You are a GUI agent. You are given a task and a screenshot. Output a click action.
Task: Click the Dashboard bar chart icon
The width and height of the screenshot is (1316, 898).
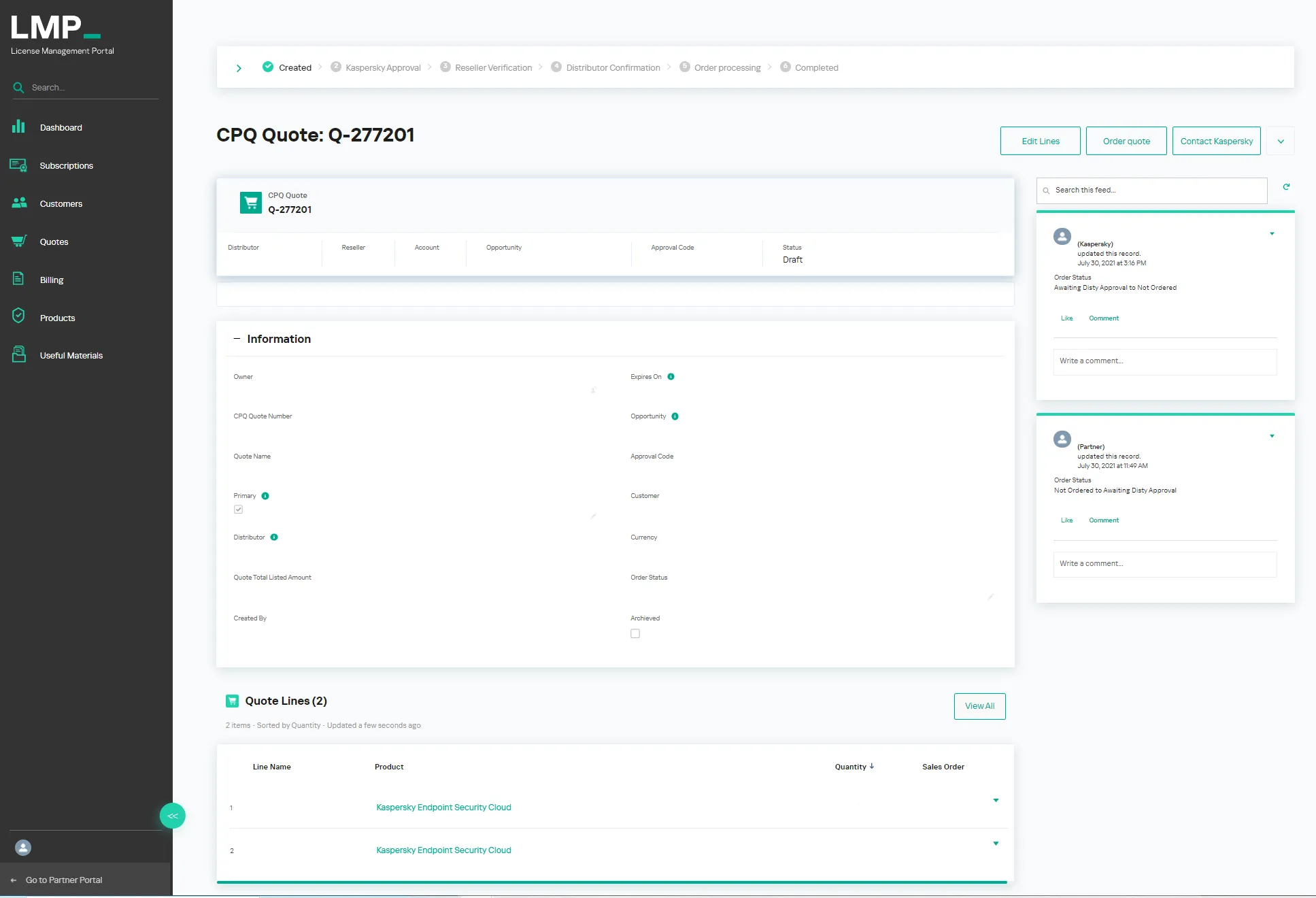point(18,127)
